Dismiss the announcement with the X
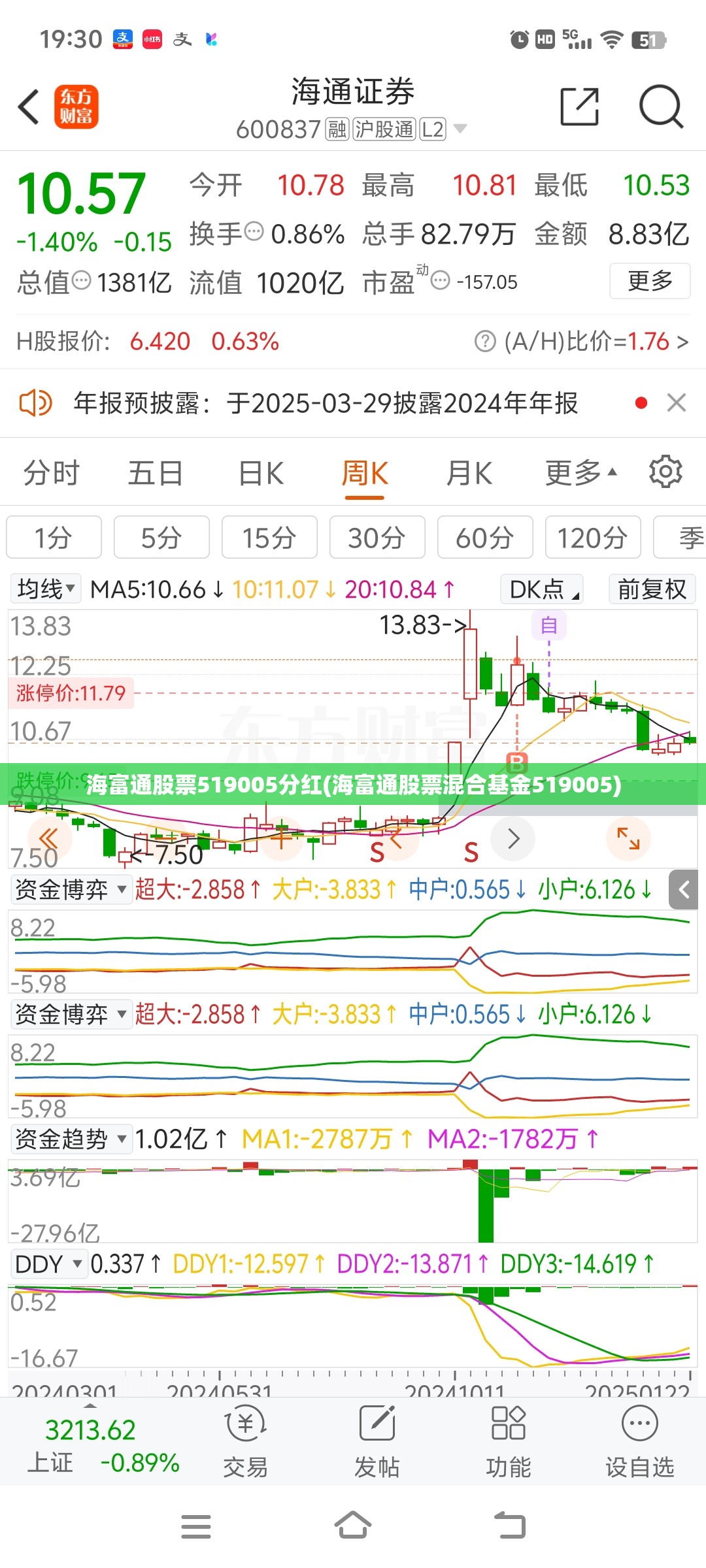This screenshot has height=1568, width=706. pyautogui.click(x=677, y=402)
